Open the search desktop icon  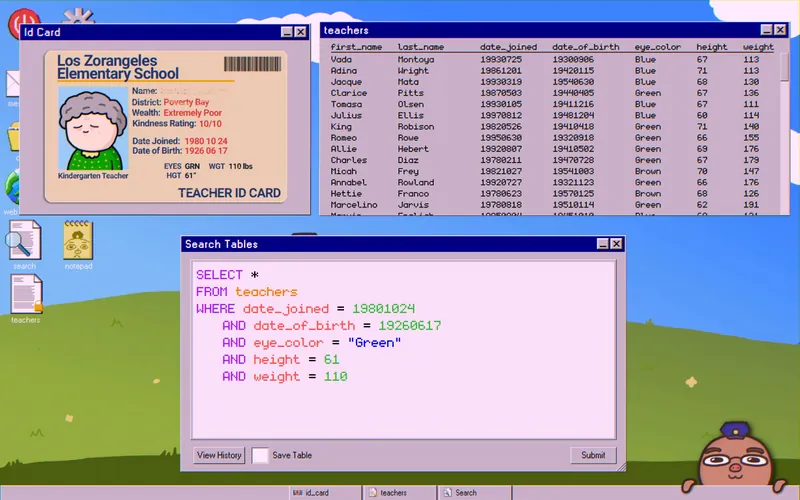pos(23,244)
